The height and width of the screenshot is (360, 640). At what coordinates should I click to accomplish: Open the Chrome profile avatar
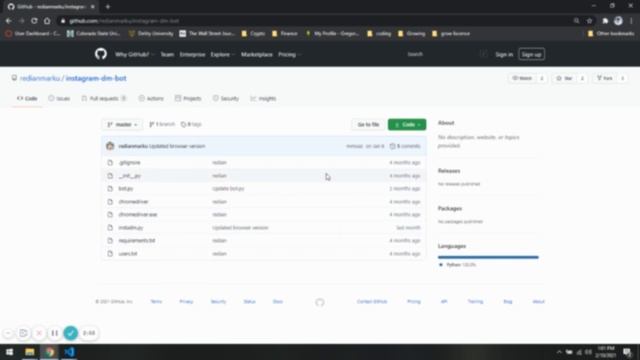(x=618, y=21)
